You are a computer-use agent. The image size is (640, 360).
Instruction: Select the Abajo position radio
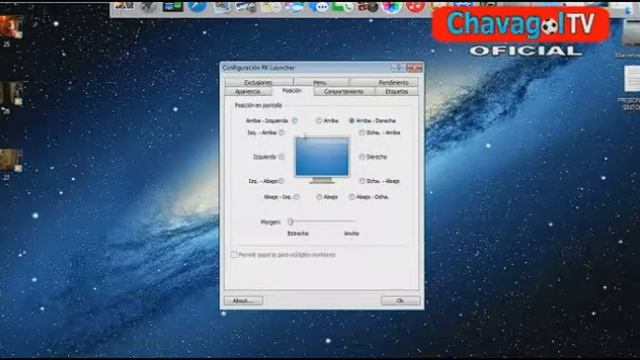319,197
